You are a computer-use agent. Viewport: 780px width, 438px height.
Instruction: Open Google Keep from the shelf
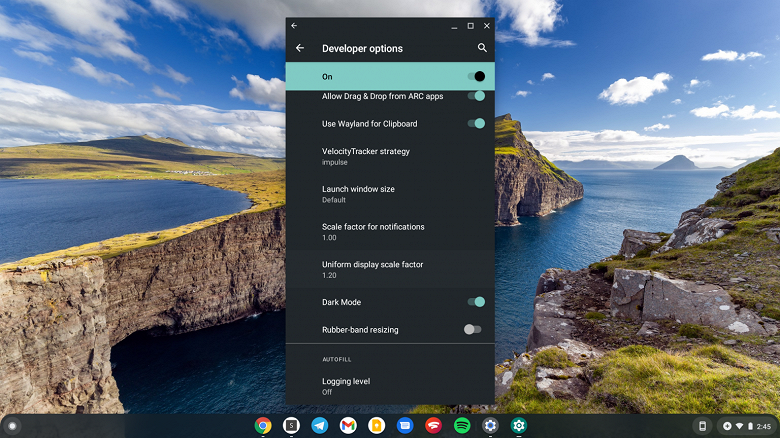(x=377, y=426)
